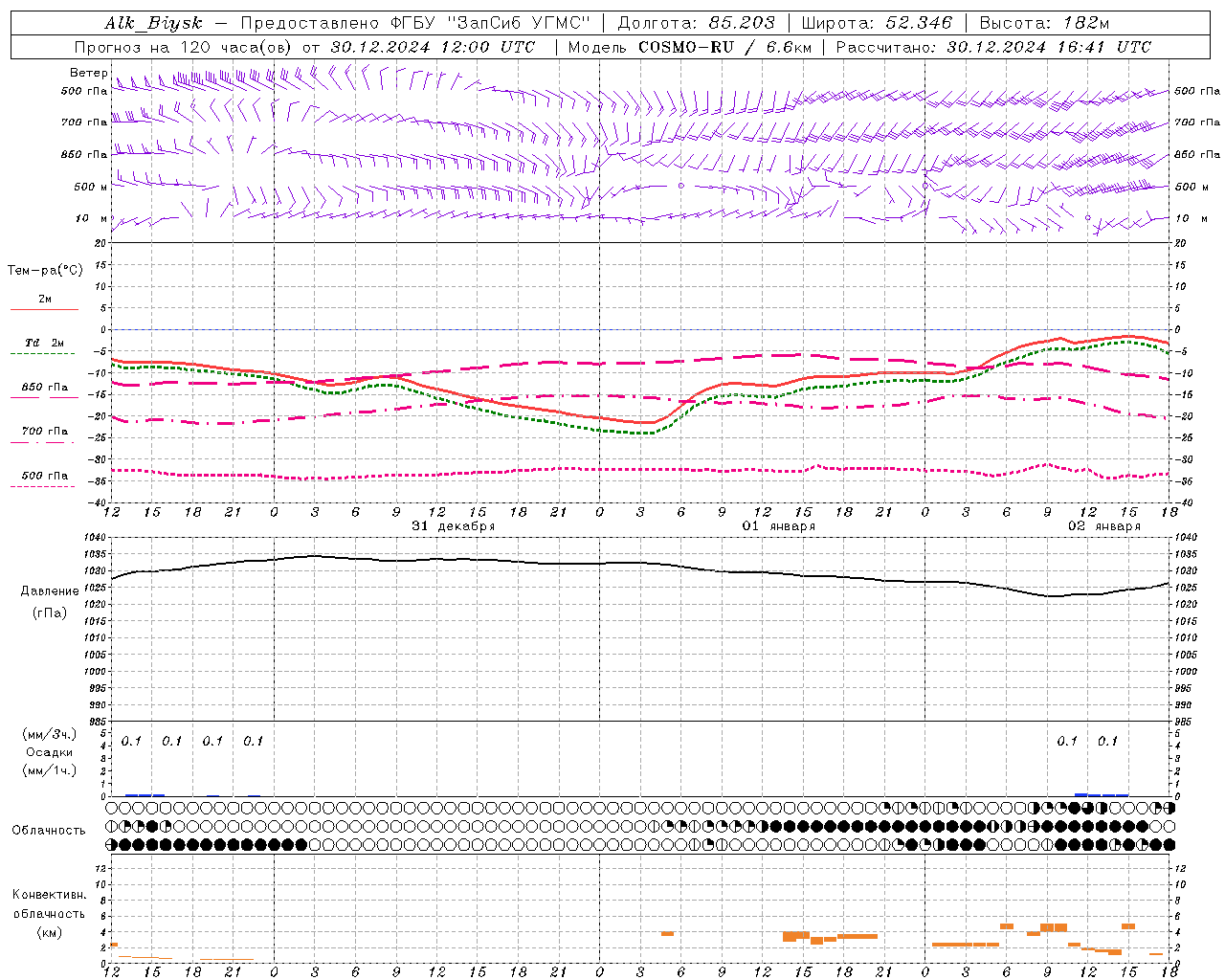Click the 'Ветер' wind panel label

[89, 73]
